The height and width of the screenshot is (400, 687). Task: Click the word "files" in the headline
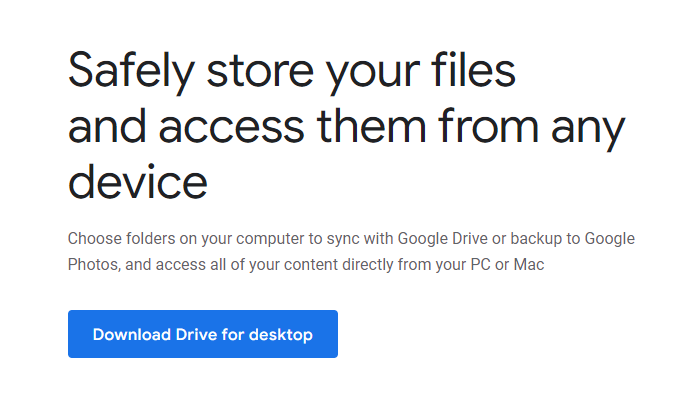point(476,74)
